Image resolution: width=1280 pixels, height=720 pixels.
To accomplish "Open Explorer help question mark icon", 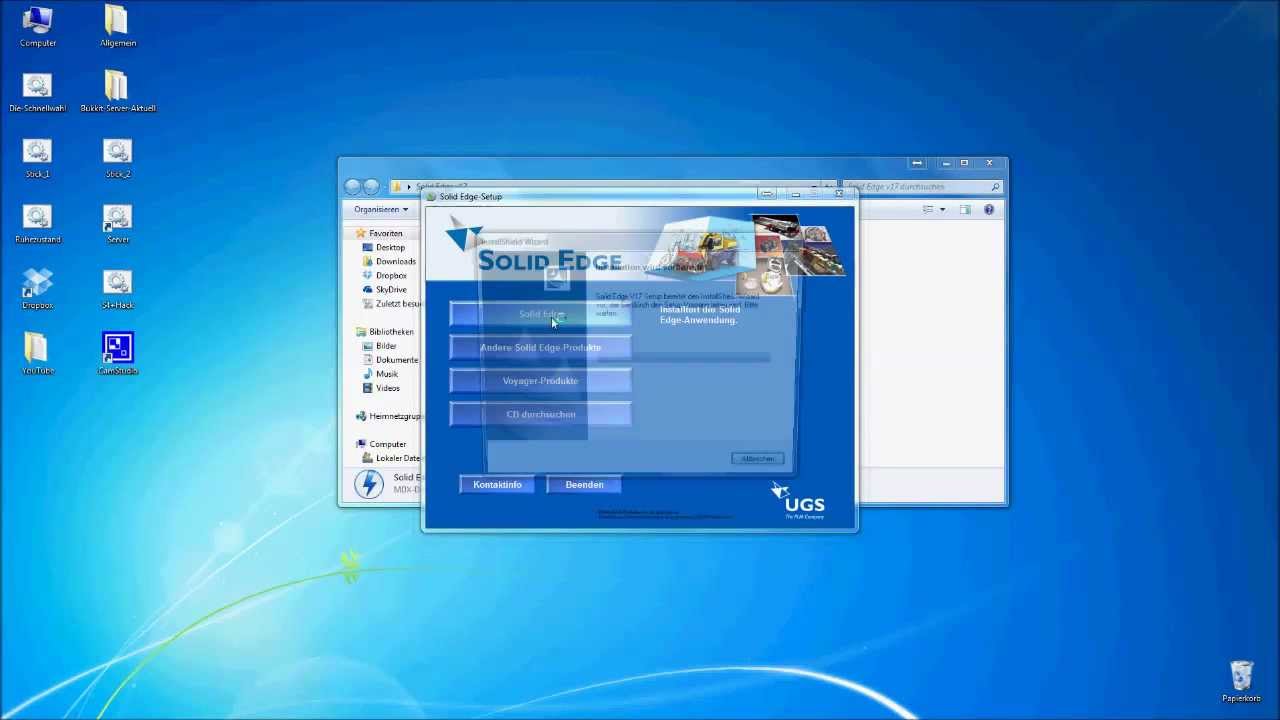I will click(x=989, y=209).
